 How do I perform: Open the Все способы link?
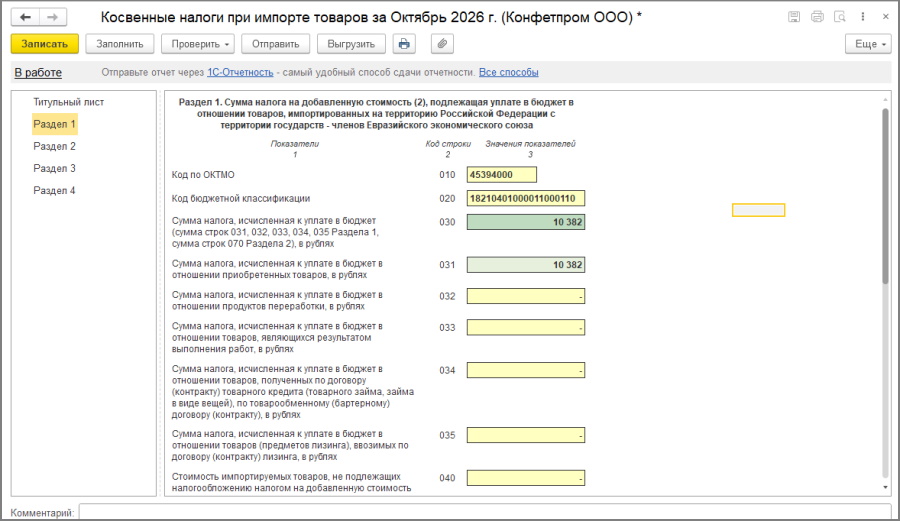click(509, 72)
